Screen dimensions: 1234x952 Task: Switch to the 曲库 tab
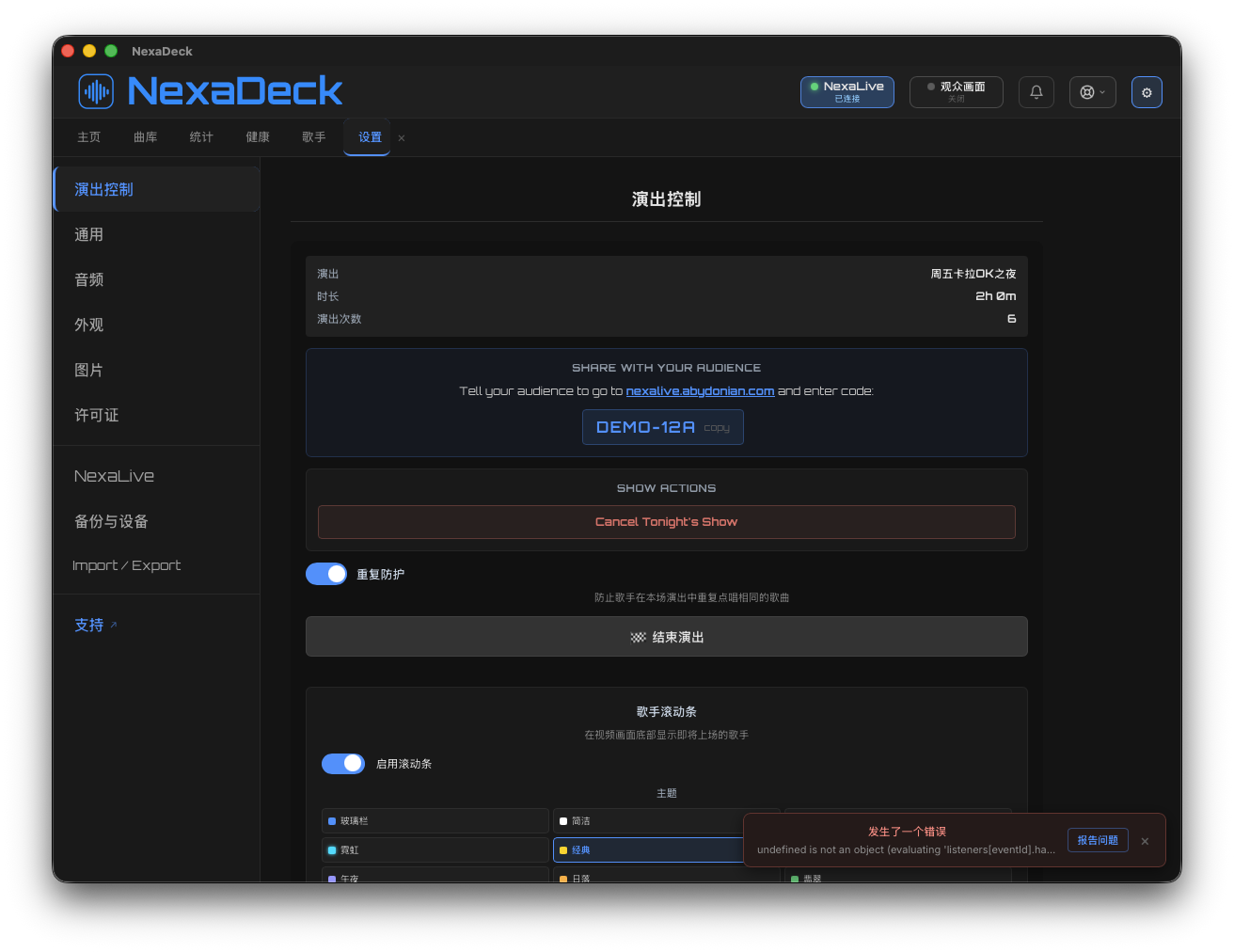[x=145, y=137]
